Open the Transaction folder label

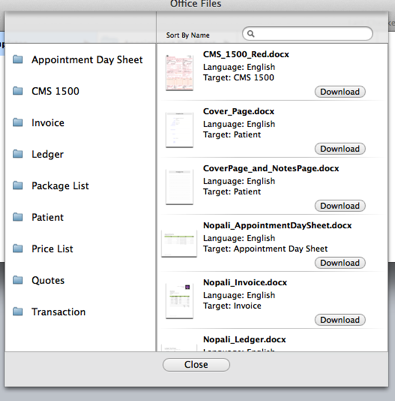click(x=58, y=312)
